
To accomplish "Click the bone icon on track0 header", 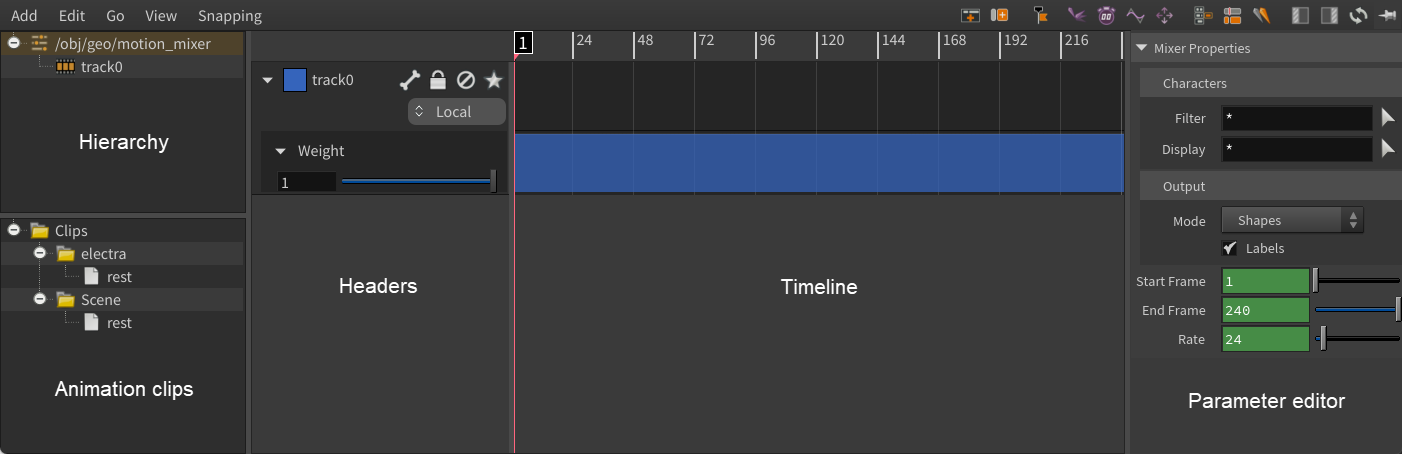I will coord(409,80).
